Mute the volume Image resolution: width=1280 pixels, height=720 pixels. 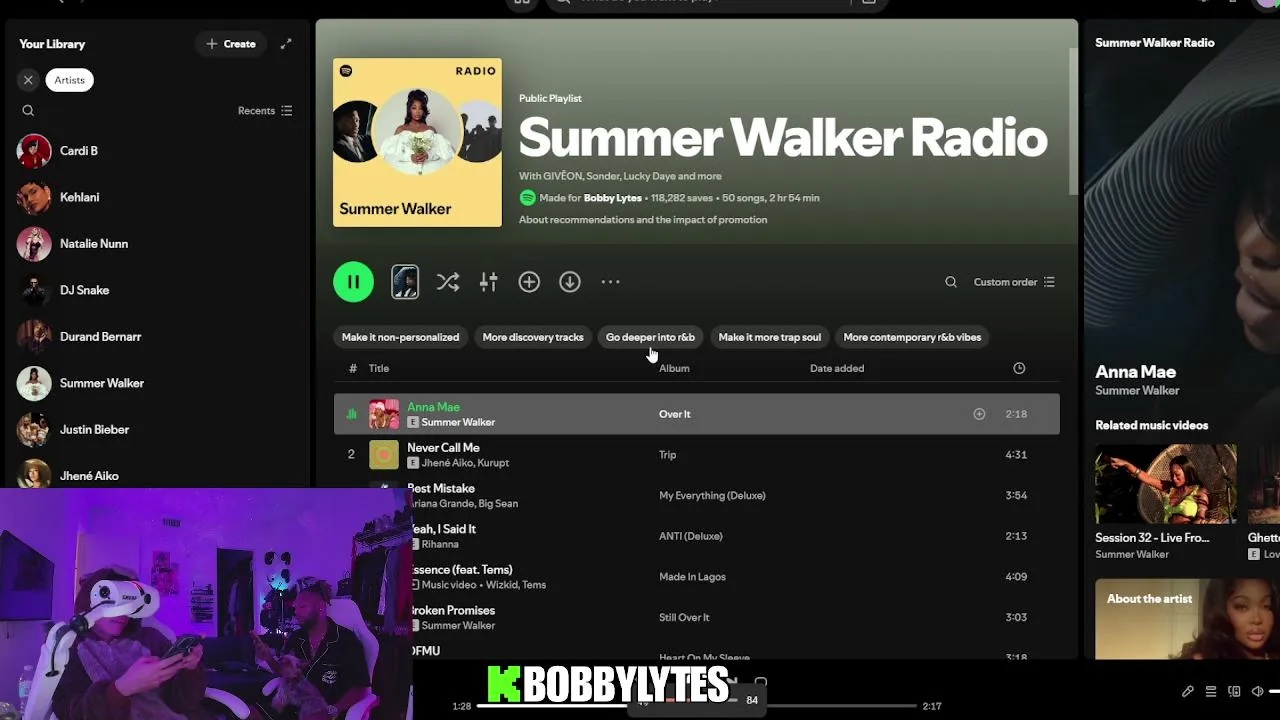pyautogui.click(x=1258, y=691)
